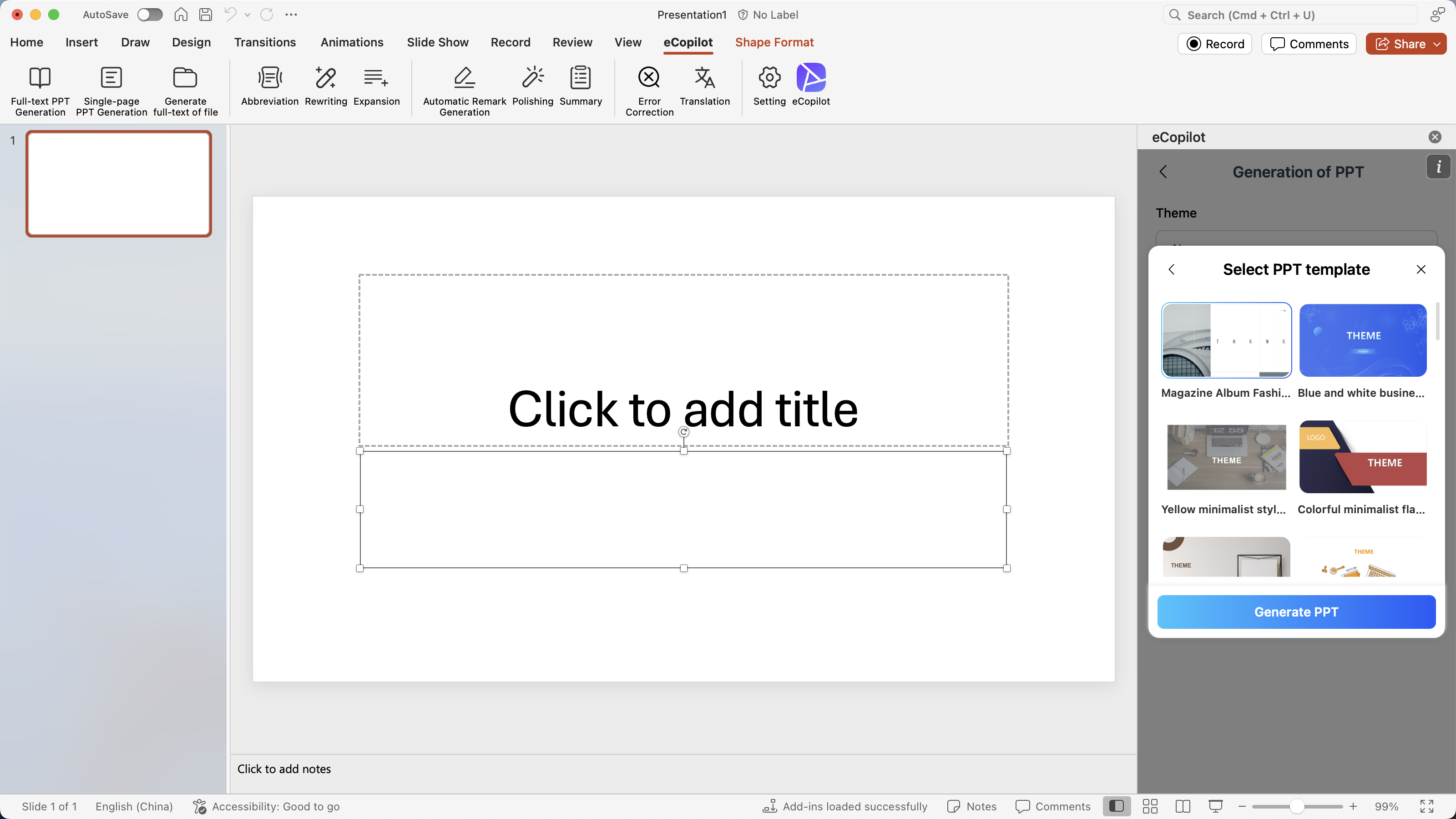The image size is (1456, 819).
Task: Switch to the Animations tab
Action: click(x=352, y=42)
